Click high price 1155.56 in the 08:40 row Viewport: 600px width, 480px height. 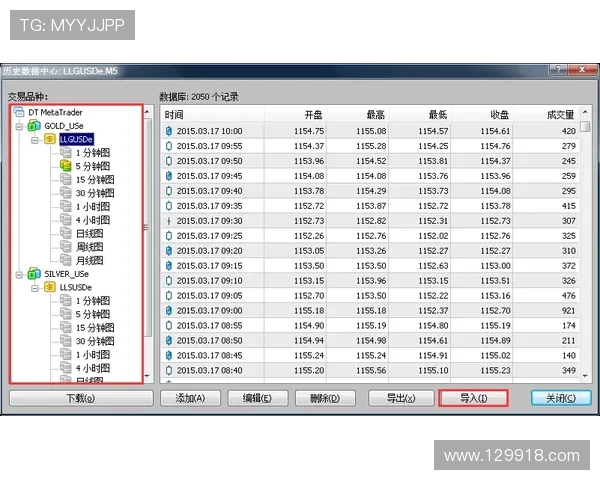[x=371, y=370]
